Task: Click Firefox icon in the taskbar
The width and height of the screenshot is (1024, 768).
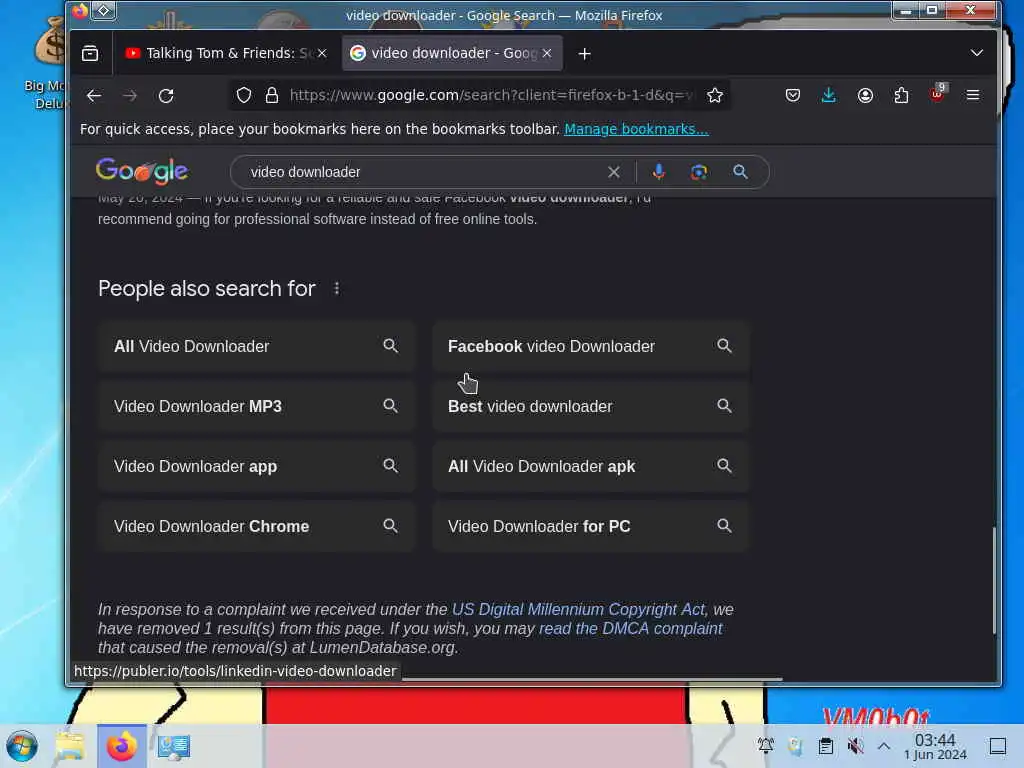Action: click(121, 746)
